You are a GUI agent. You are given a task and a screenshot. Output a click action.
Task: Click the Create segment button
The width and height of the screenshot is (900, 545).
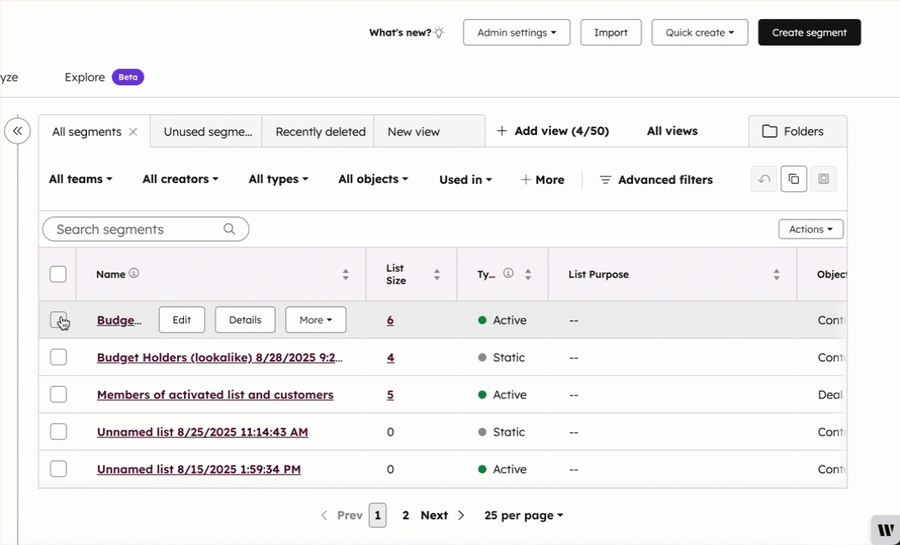coord(809,32)
